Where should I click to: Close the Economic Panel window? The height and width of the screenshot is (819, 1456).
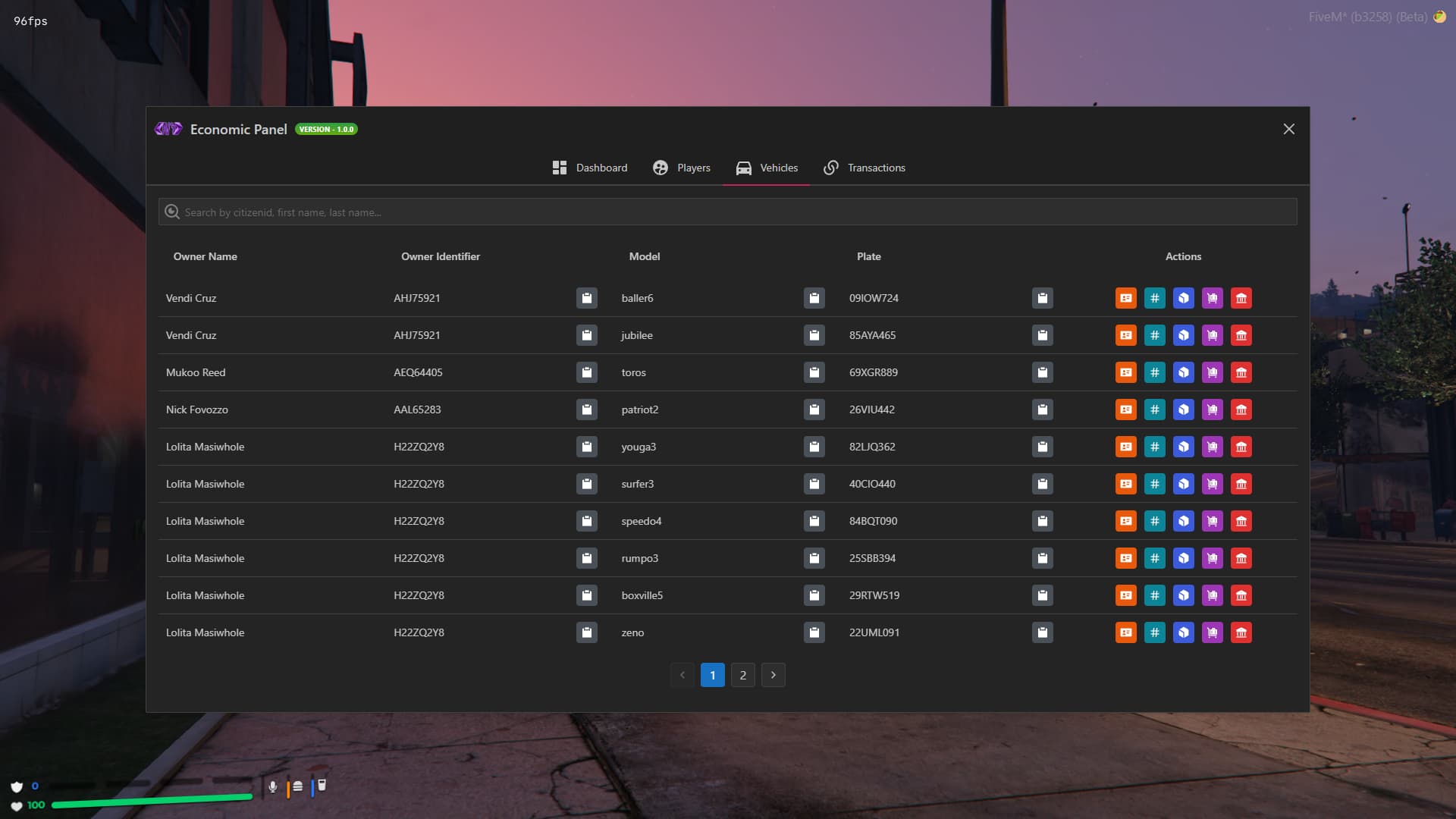(1288, 129)
